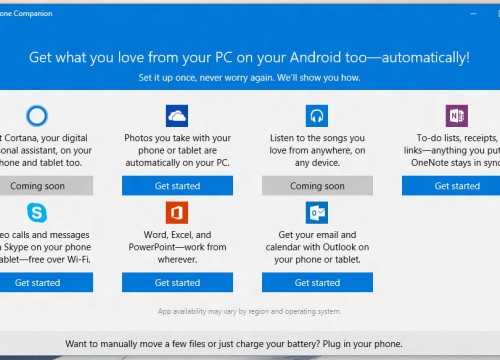Get started with OneNote
The image size is (500, 360).
click(x=451, y=186)
